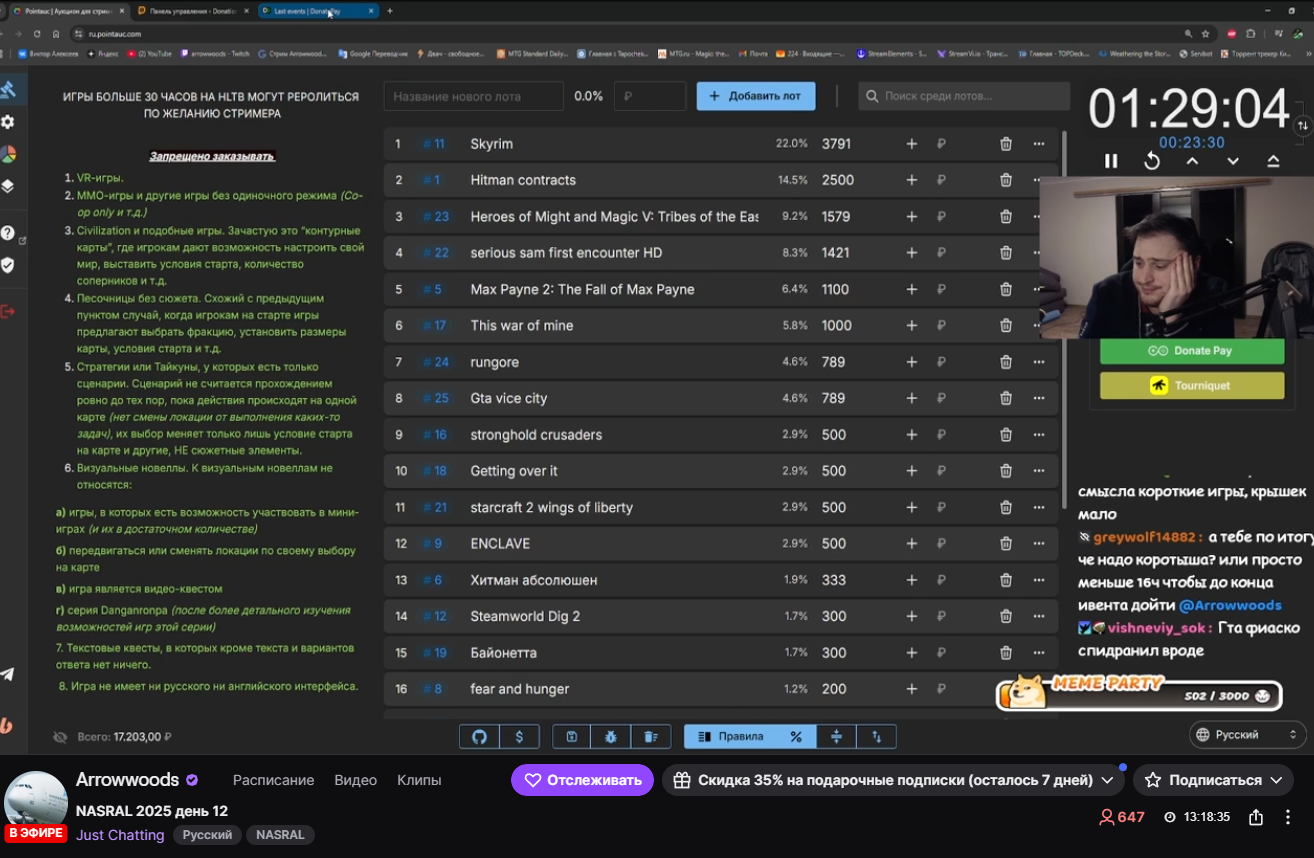Add points to This war of mine lot

pyautogui.click(x=911, y=325)
